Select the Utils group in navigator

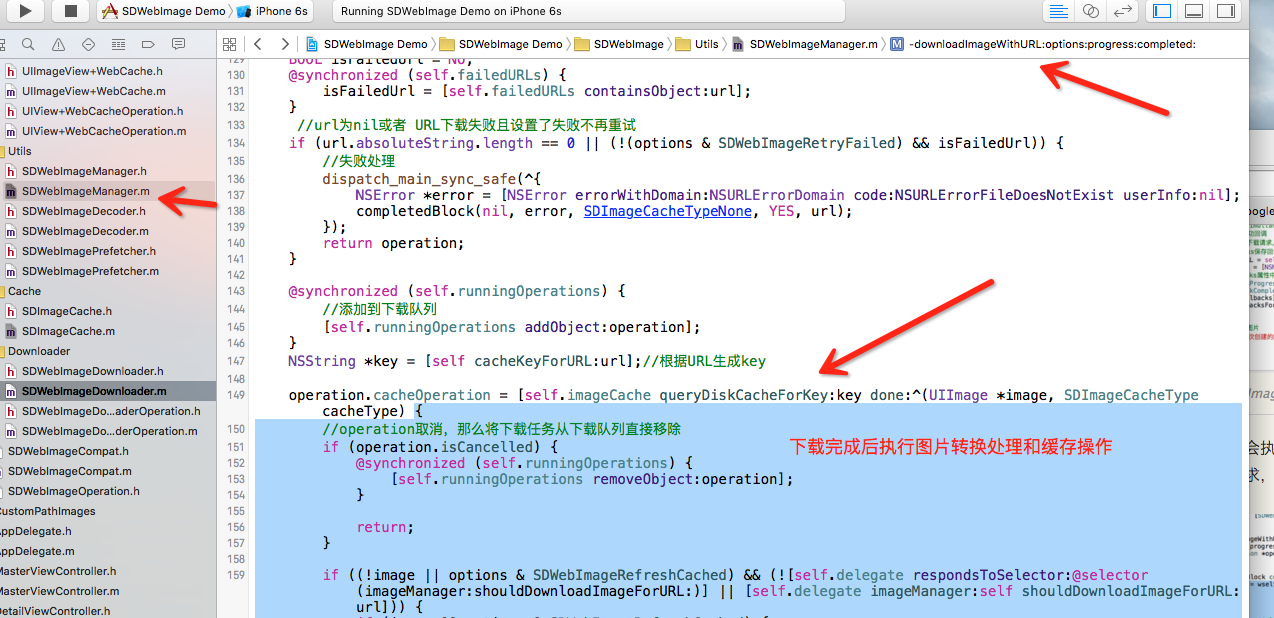click(x=19, y=151)
